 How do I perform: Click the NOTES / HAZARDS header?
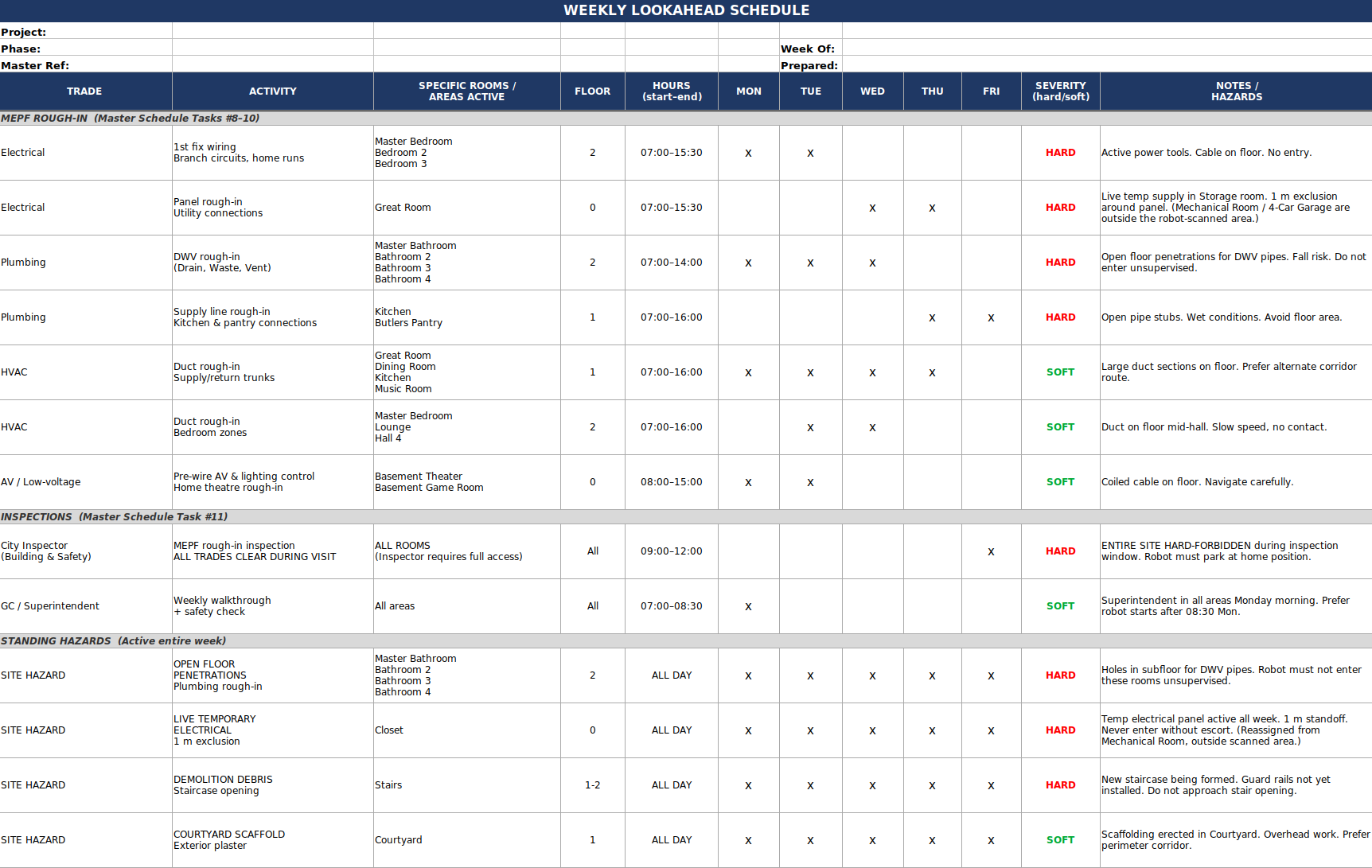(1237, 91)
